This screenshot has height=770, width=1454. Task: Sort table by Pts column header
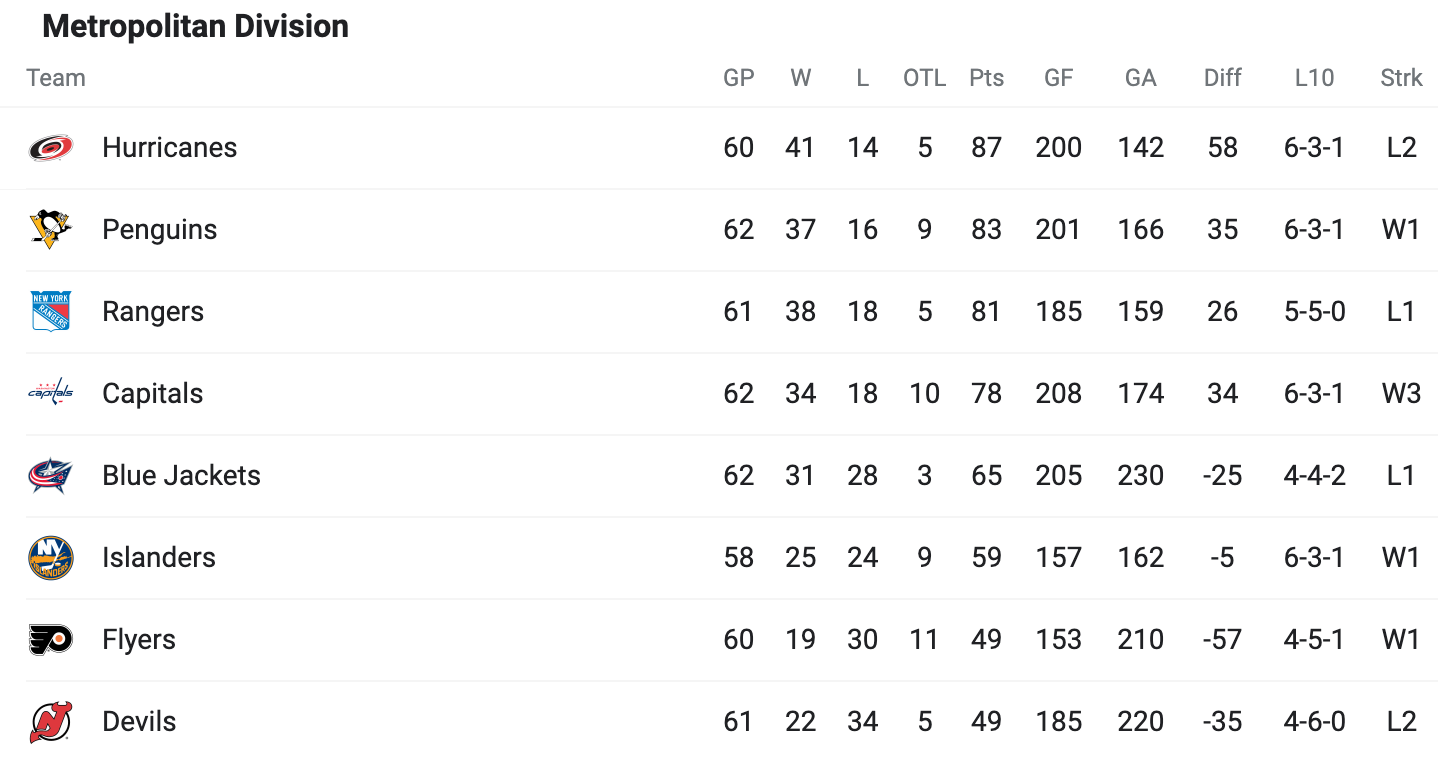click(x=986, y=78)
